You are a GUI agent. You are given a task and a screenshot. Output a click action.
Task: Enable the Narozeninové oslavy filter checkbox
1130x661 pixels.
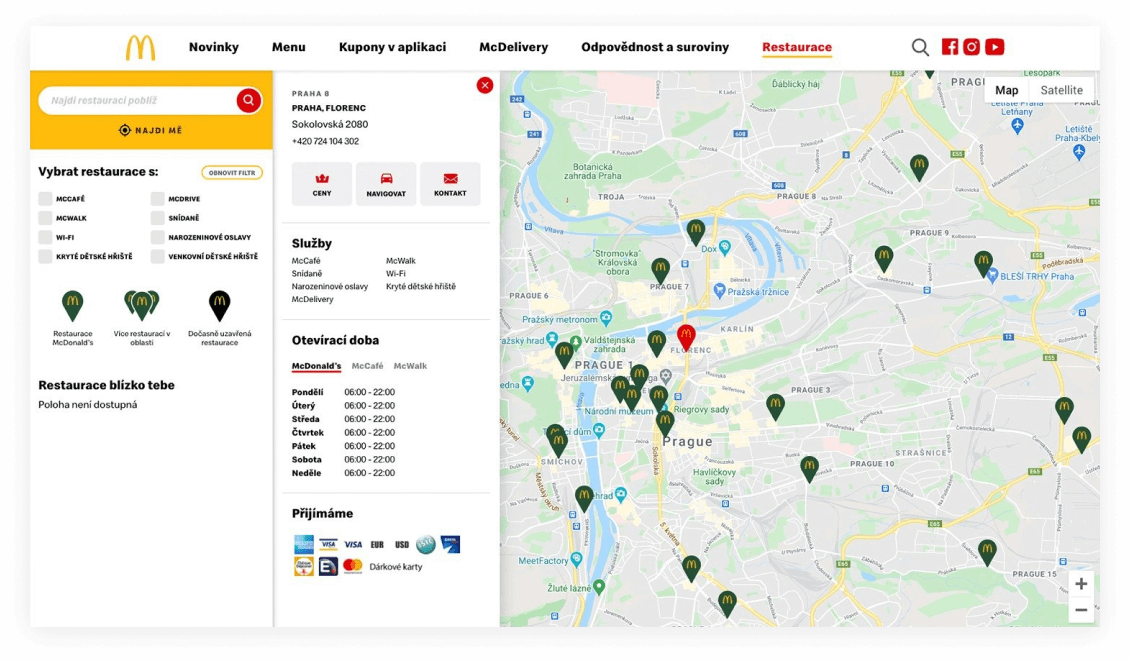[x=158, y=237]
